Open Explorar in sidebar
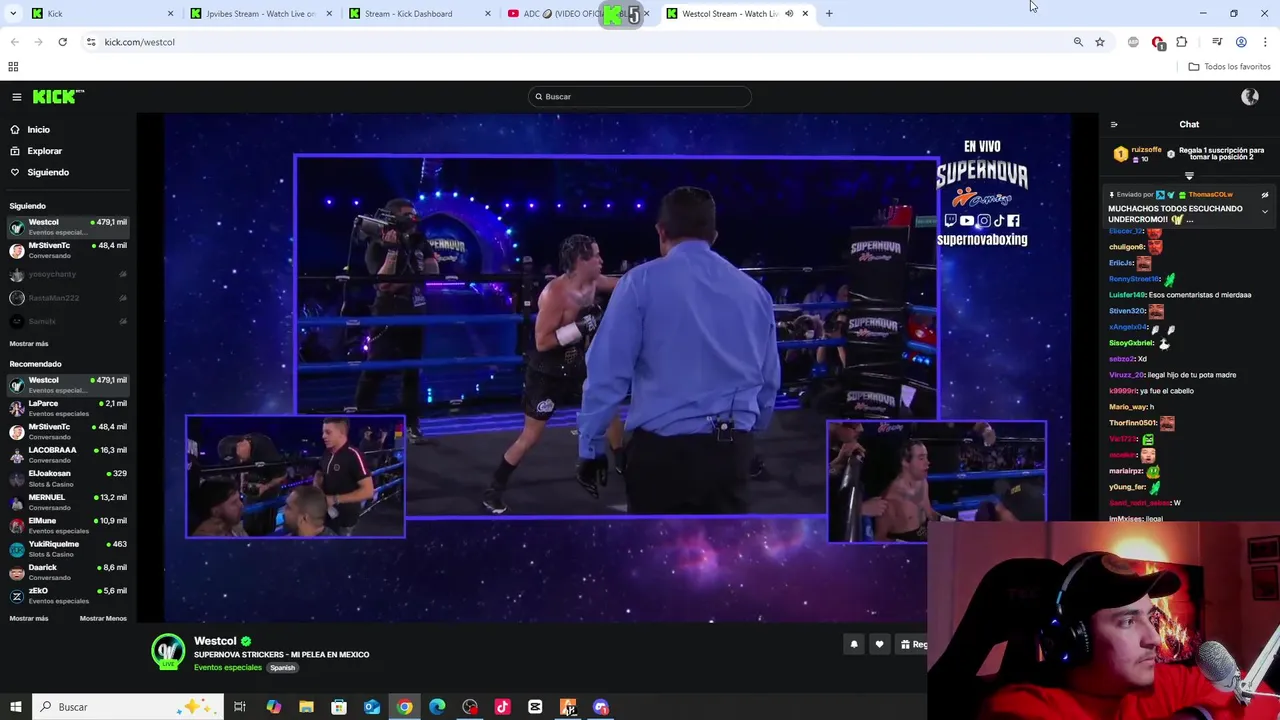The image size is (1280, 720). coord(44,151)
